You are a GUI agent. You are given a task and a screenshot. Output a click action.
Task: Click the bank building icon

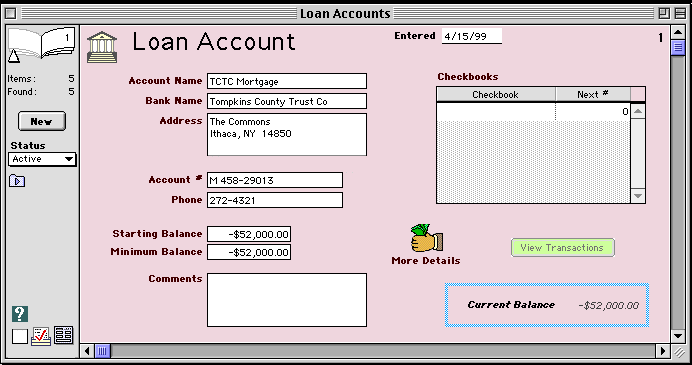click(102, 47)
